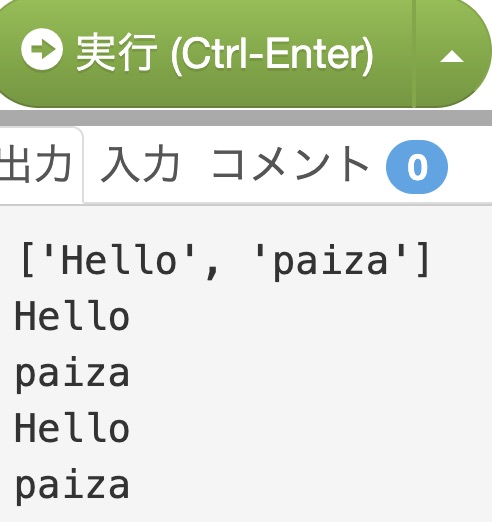492x522 pixels.
Task: Expand run options with the up arrow
Action: tap(452, 57)
